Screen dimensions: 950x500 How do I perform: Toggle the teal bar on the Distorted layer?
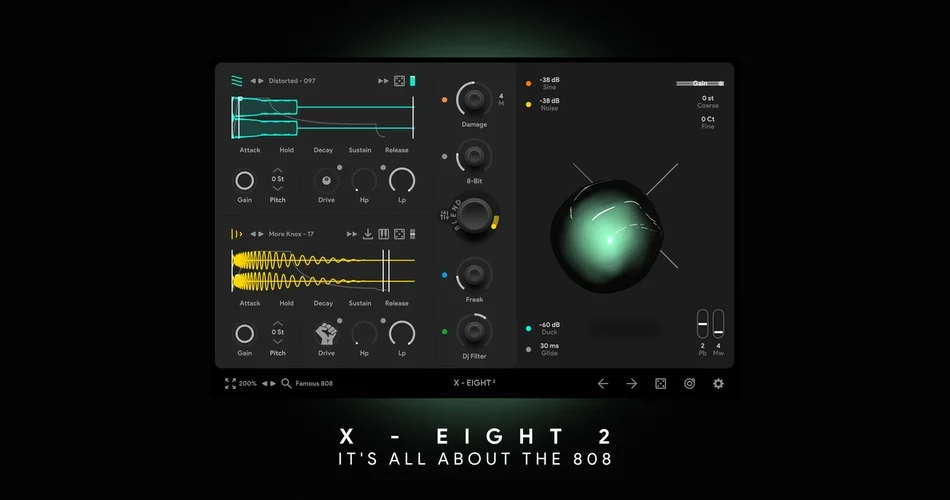click(413, 81)
